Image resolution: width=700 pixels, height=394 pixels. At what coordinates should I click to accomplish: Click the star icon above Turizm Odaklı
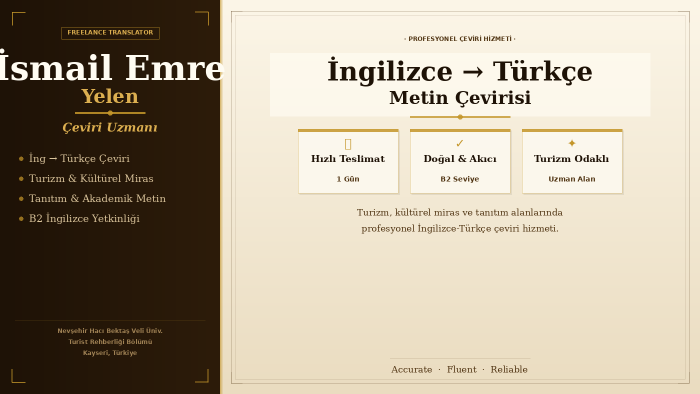(572, 143)
